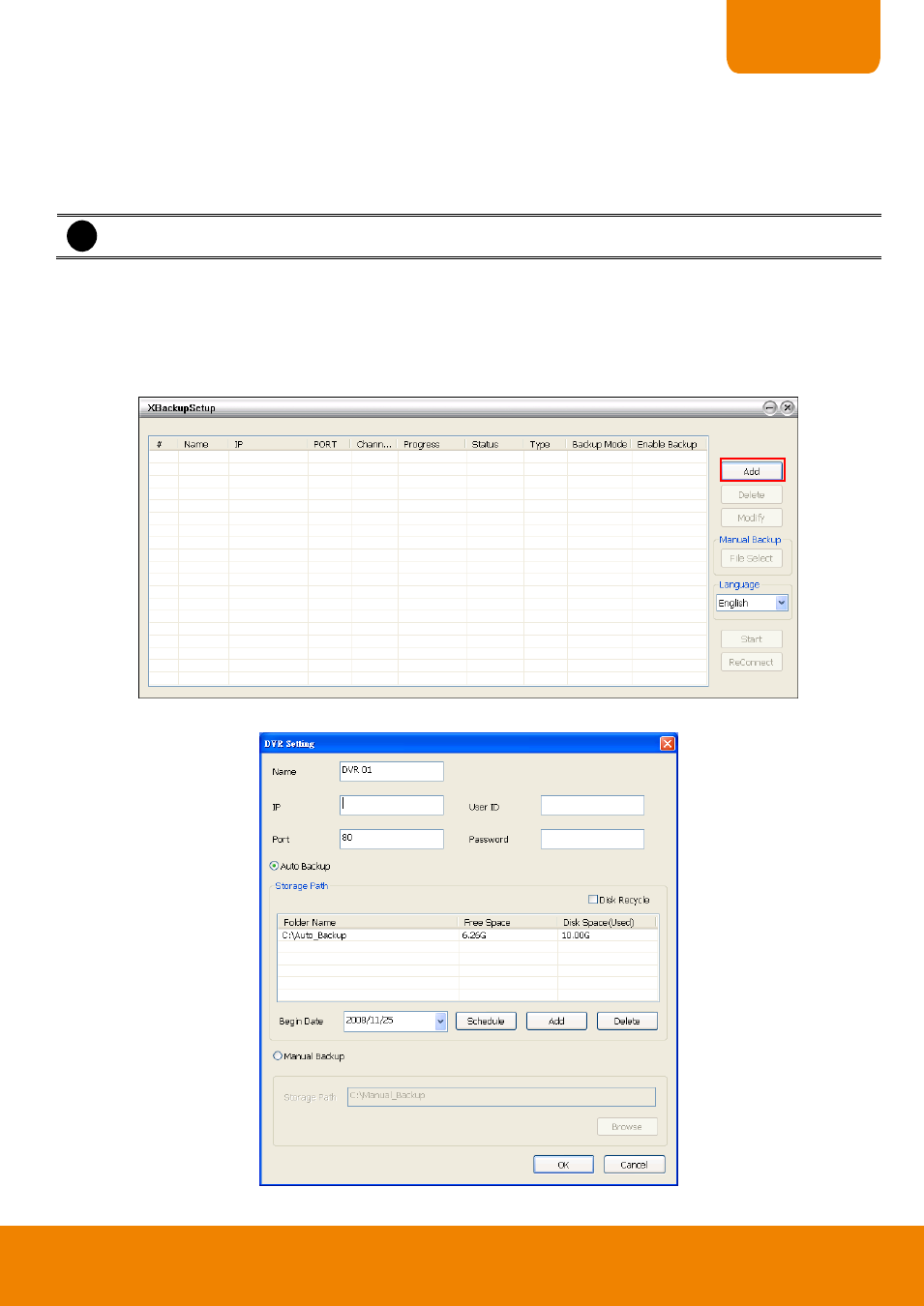Click Add button in XBackupSetup window
Screen dimensions: 924x1306
pyautogui.click(x=752, y=471)
